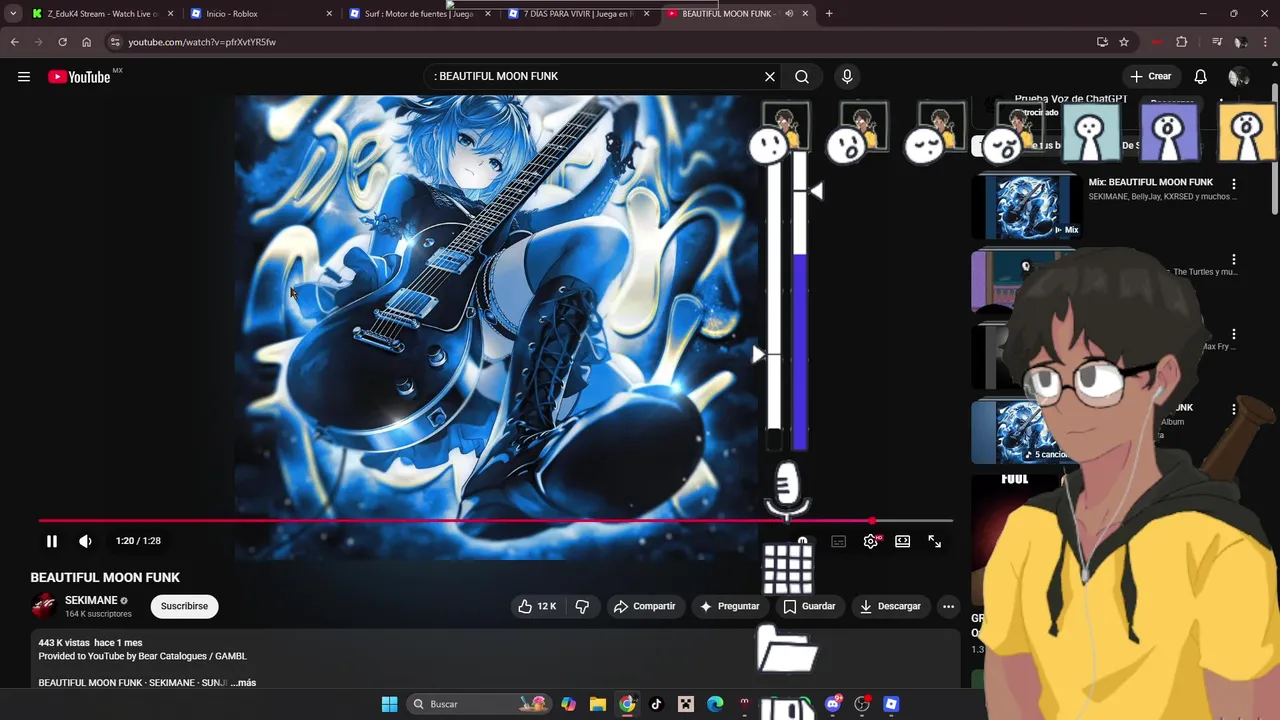Switch to the Inicio - Roblox tab
Screen dimensions: 1280x720
261,14
